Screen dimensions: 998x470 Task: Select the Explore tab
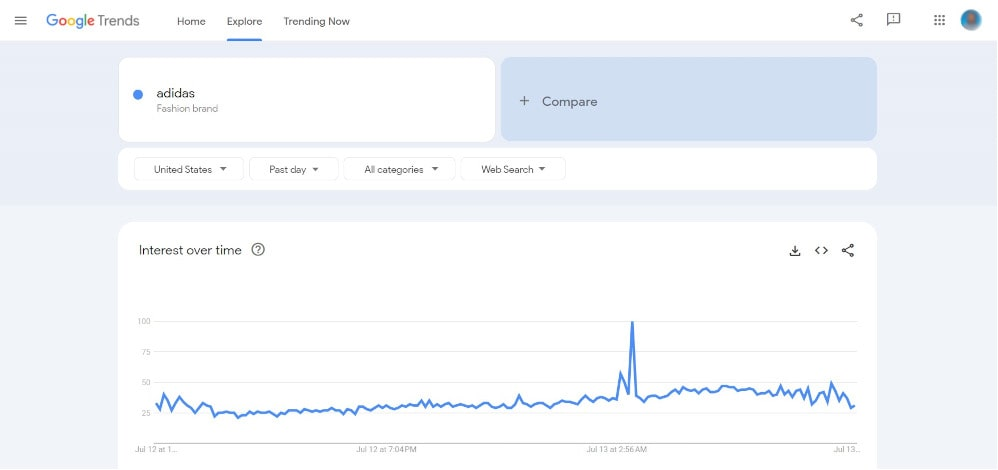pyautogui.click(x=244, y=21)
